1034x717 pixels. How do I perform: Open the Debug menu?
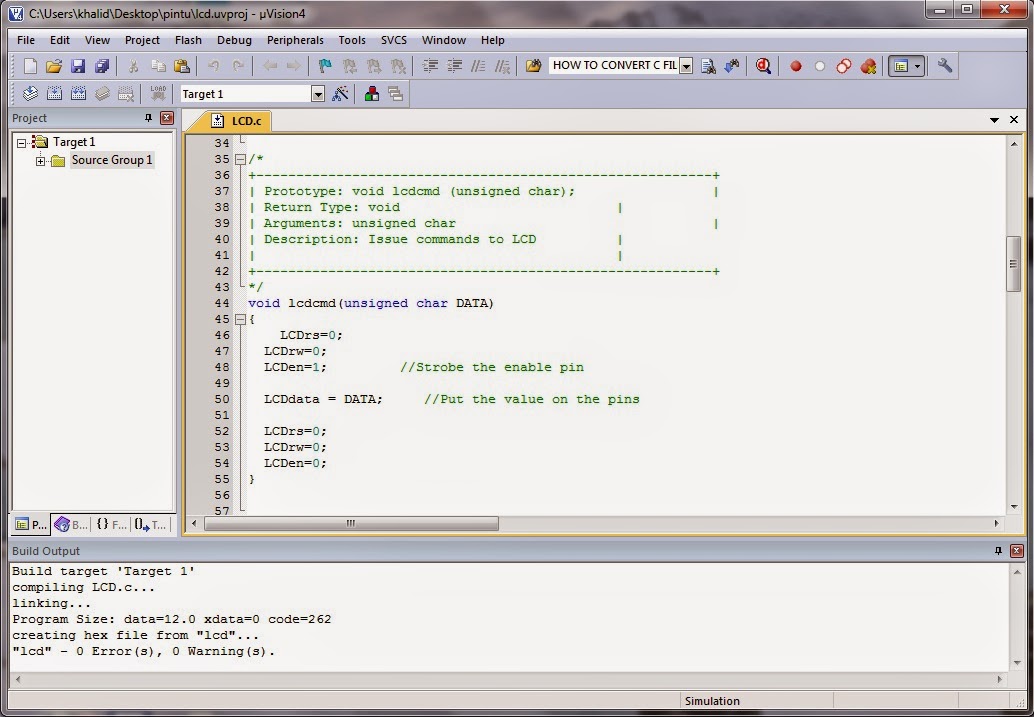click(234, 40)
